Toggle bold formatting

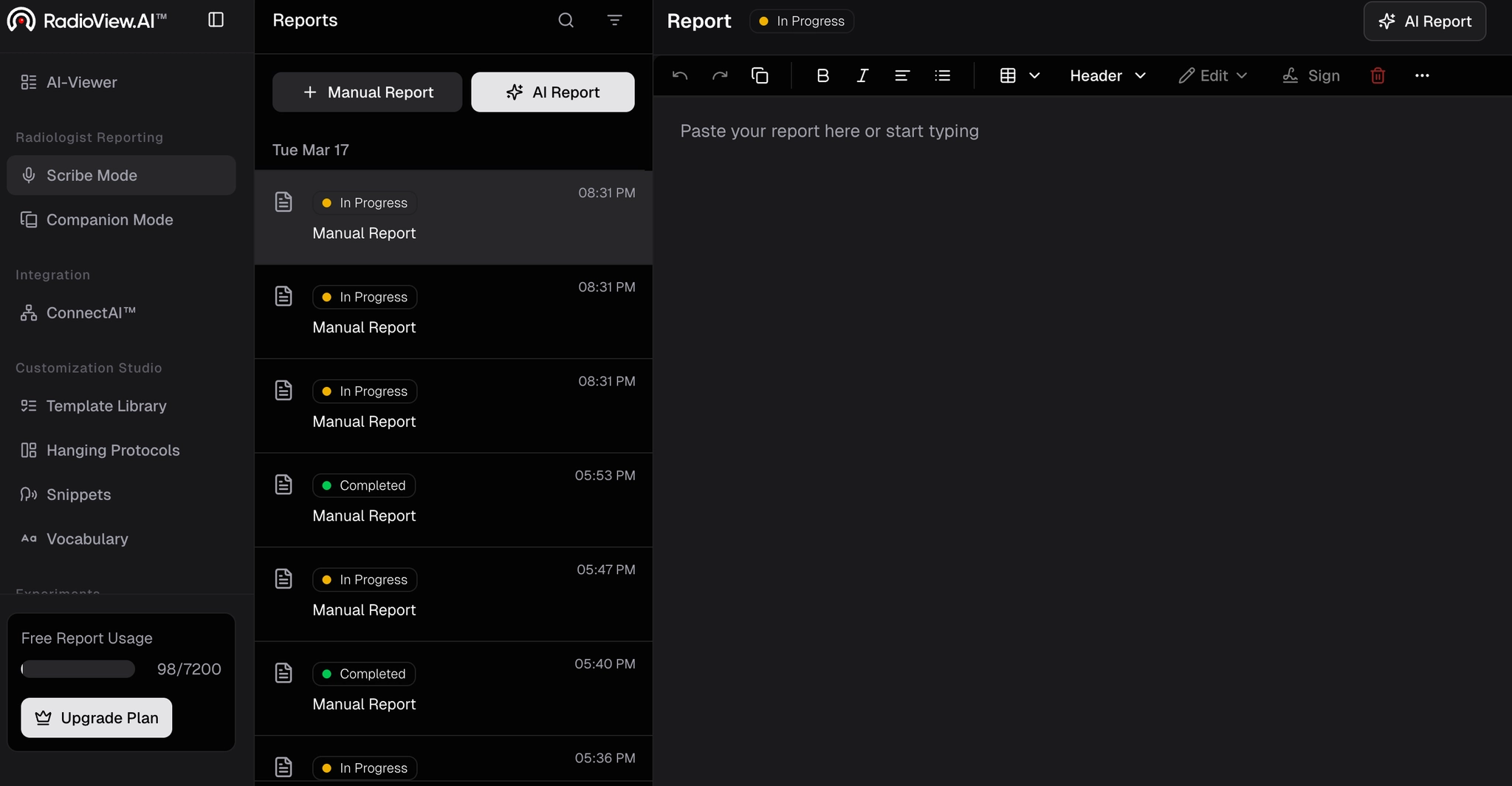point(822,75)
